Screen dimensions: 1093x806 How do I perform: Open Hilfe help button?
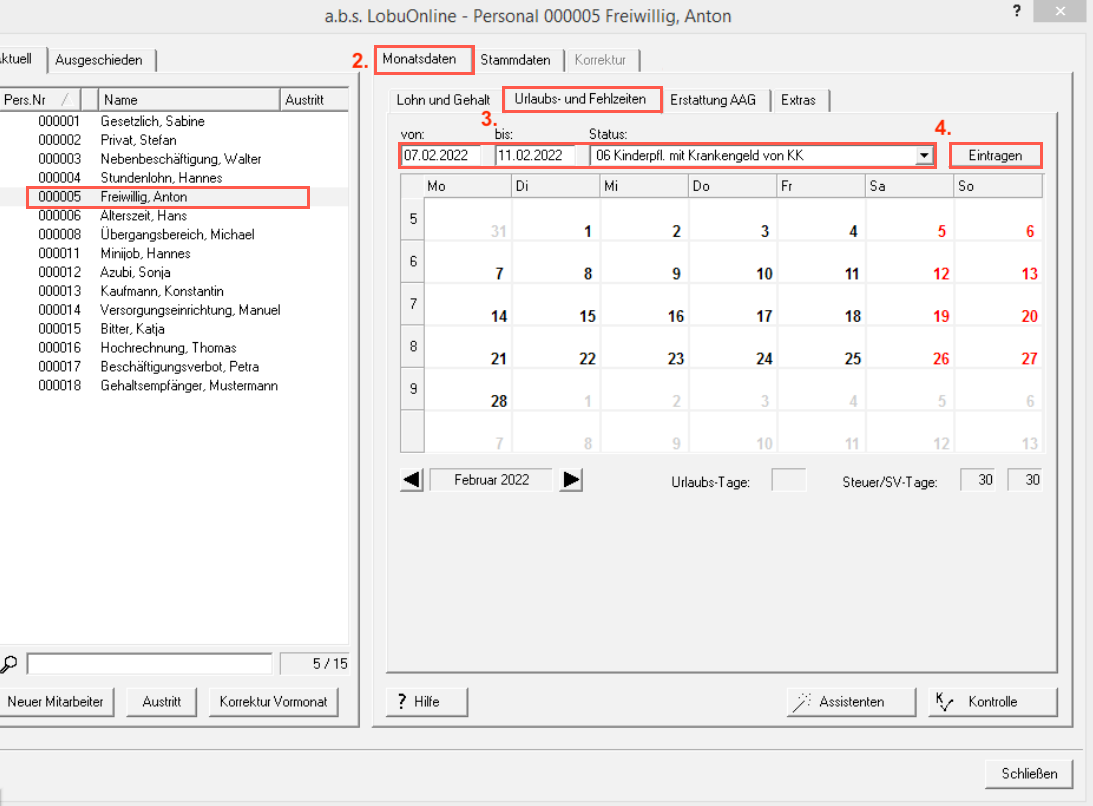tap(427, 702)
